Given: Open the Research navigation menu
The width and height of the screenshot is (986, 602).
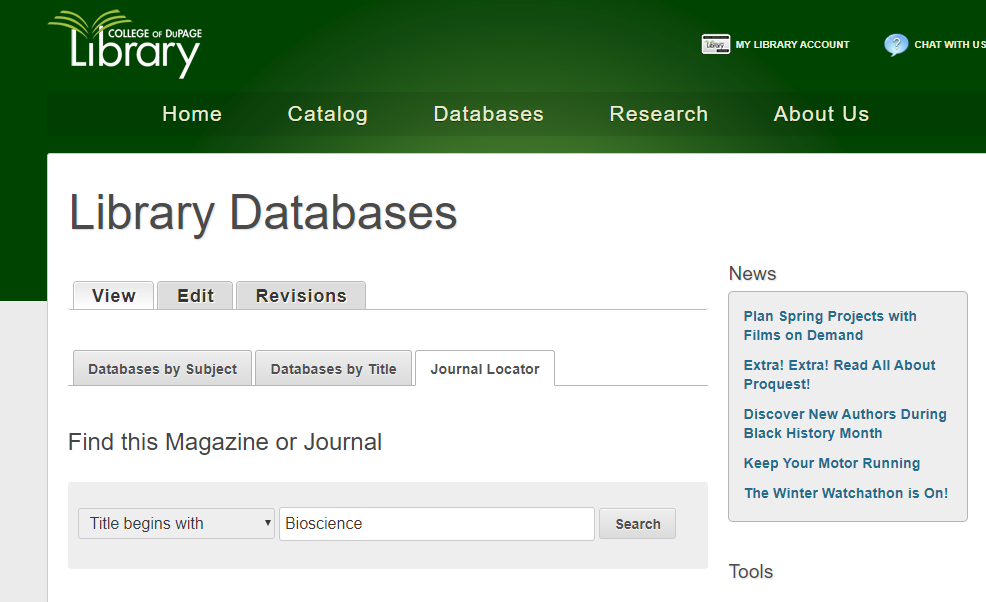Looking at the screenshot, I should [x=658, y=114].
